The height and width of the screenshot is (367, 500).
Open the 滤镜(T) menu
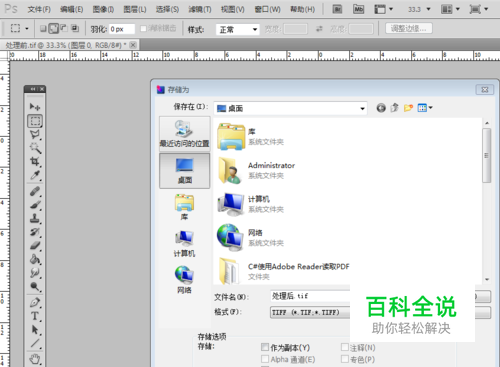[x=200, y=9]
